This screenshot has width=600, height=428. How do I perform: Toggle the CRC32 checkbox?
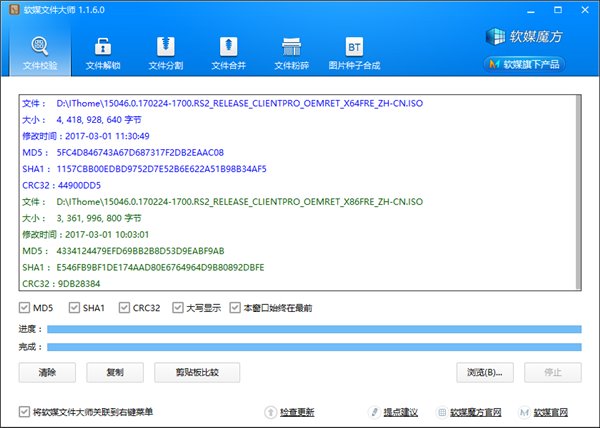point(124,308)
